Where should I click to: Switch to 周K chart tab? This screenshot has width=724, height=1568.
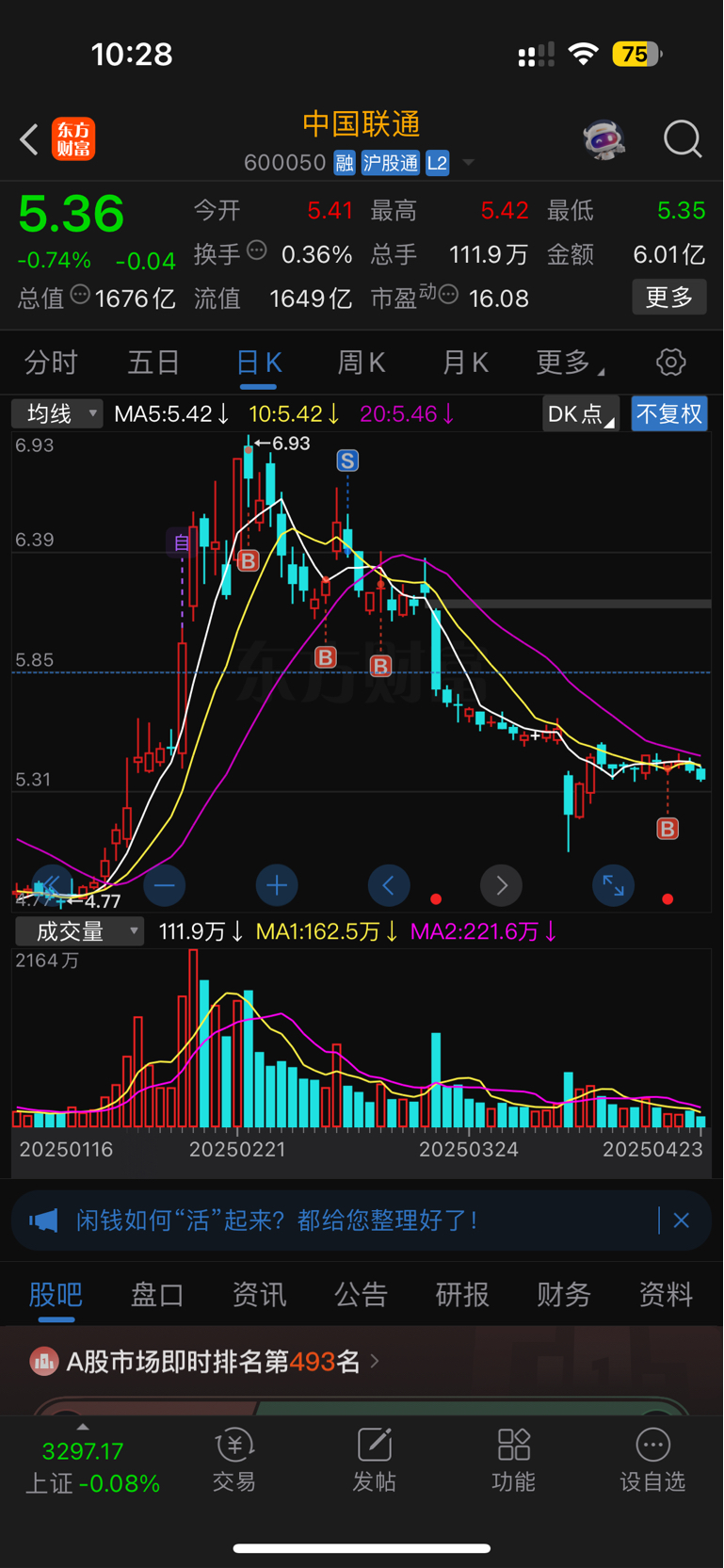pos(362,363)
